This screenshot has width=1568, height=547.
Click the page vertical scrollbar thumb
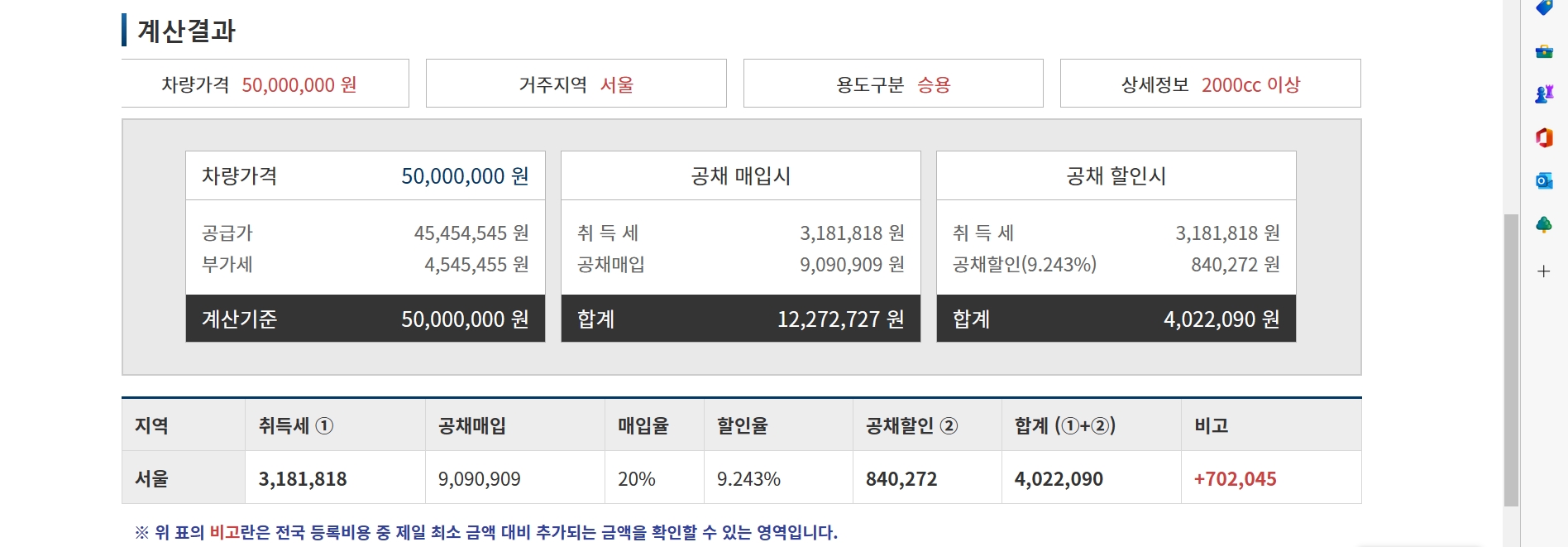coord(1511,360)
